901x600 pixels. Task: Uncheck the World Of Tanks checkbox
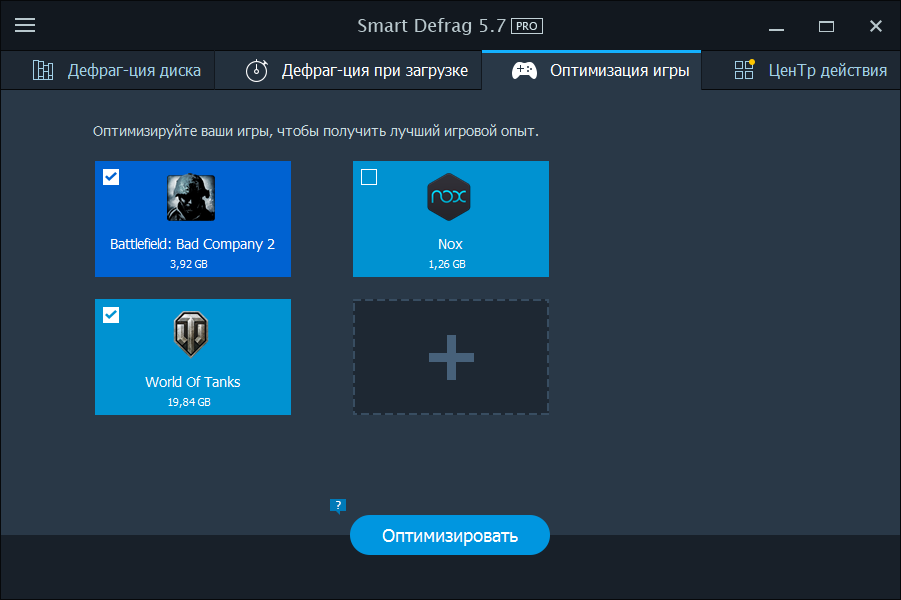click(x=111, y=315)
